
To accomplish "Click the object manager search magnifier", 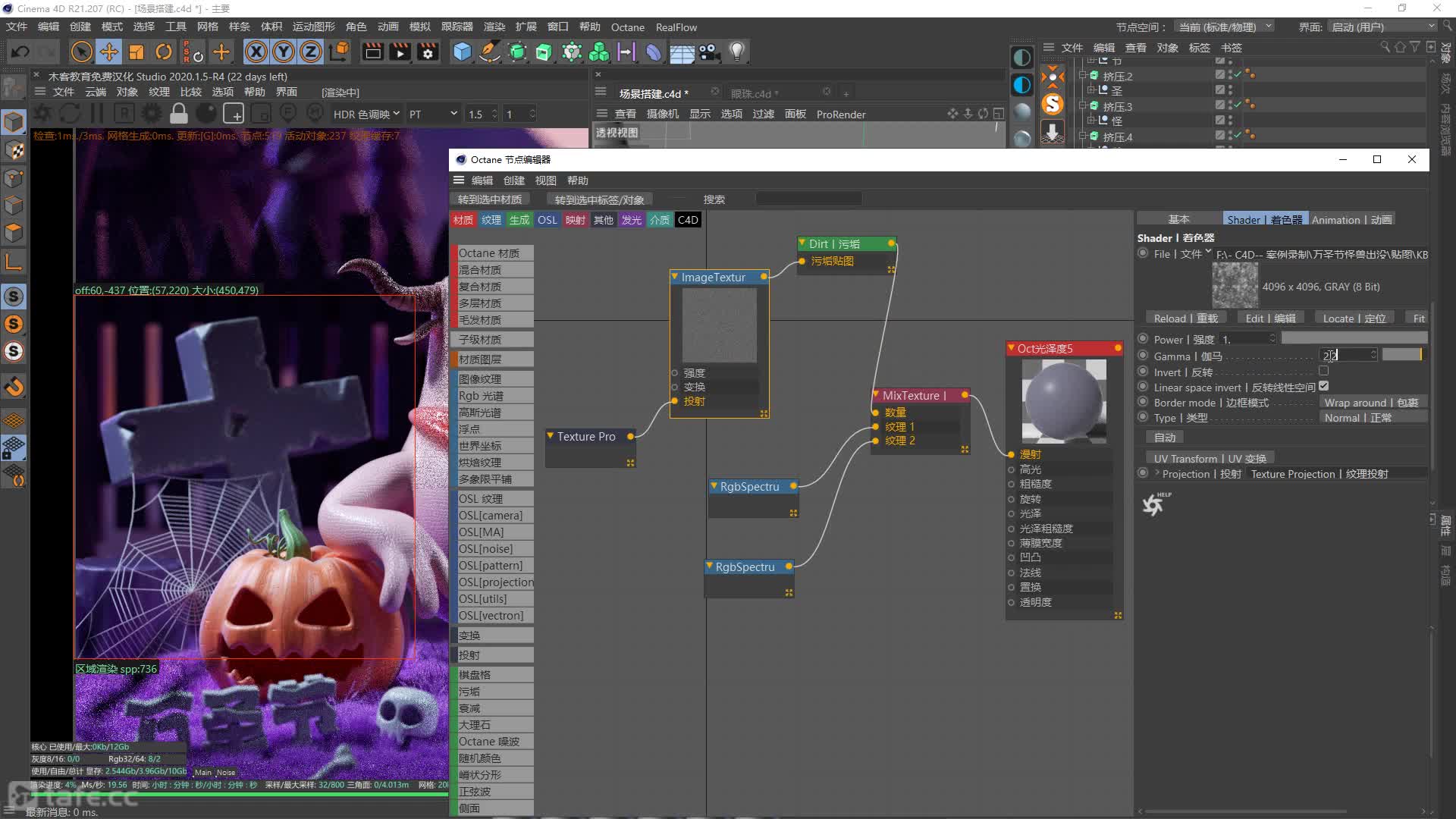I will 1385,47.
